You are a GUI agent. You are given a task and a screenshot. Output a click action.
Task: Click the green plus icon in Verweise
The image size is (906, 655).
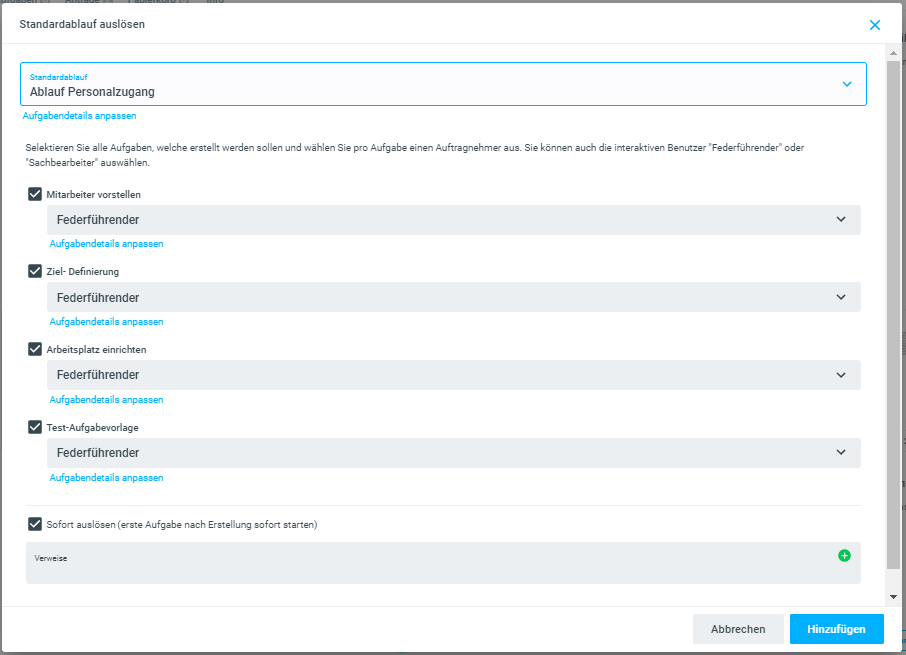pyautogui.click(x=844, y=555)
